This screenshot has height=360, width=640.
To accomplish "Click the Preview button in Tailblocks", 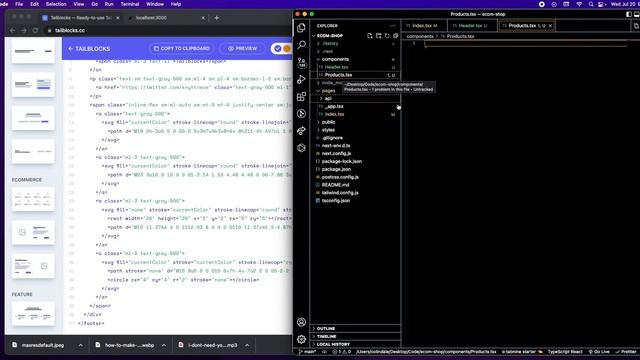I will click(242, 49).
